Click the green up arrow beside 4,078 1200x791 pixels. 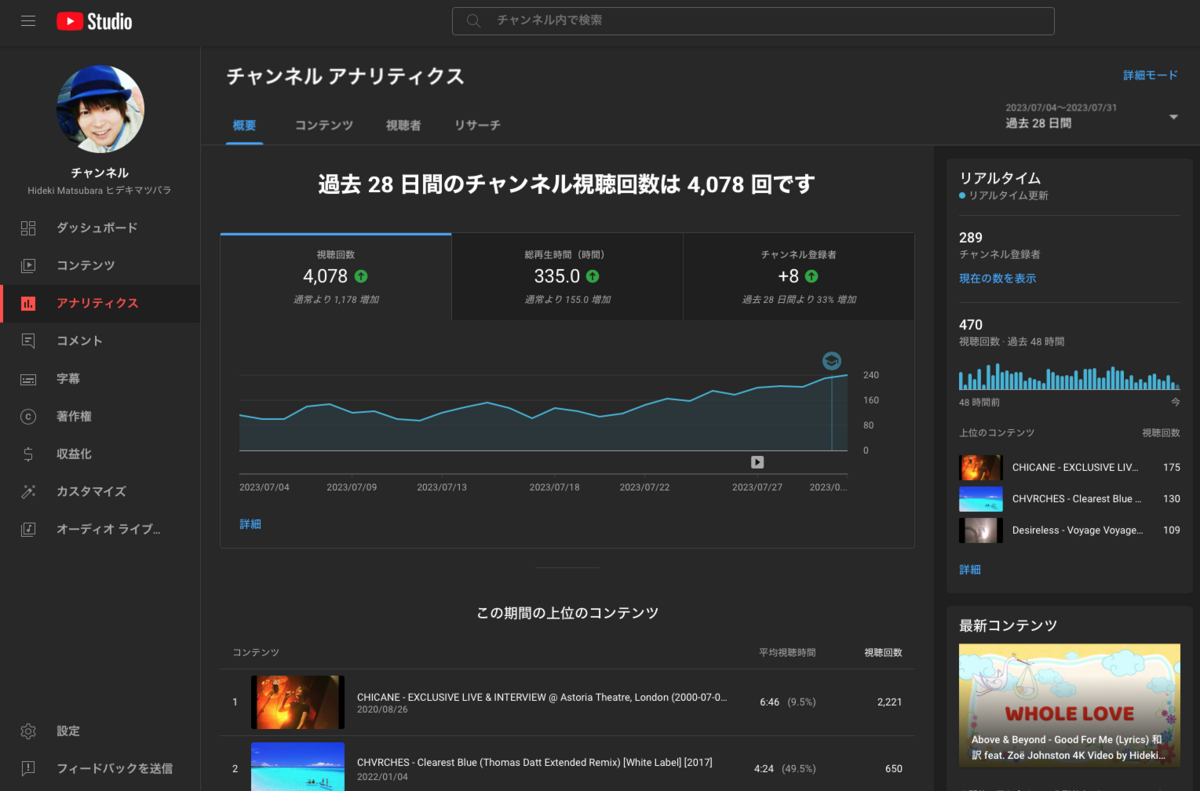361,276
